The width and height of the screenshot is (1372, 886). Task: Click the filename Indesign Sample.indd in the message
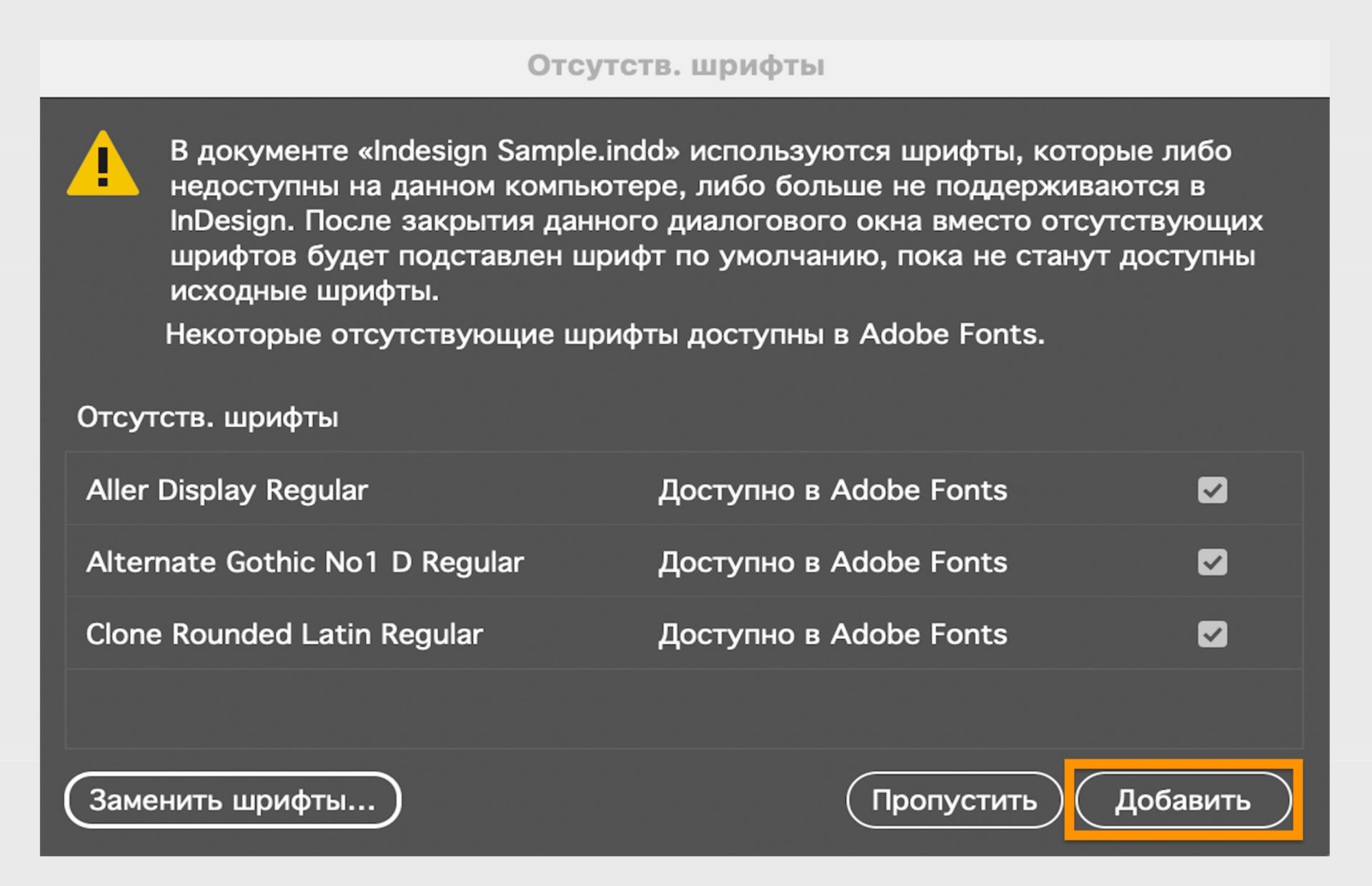tap(514, 150)
